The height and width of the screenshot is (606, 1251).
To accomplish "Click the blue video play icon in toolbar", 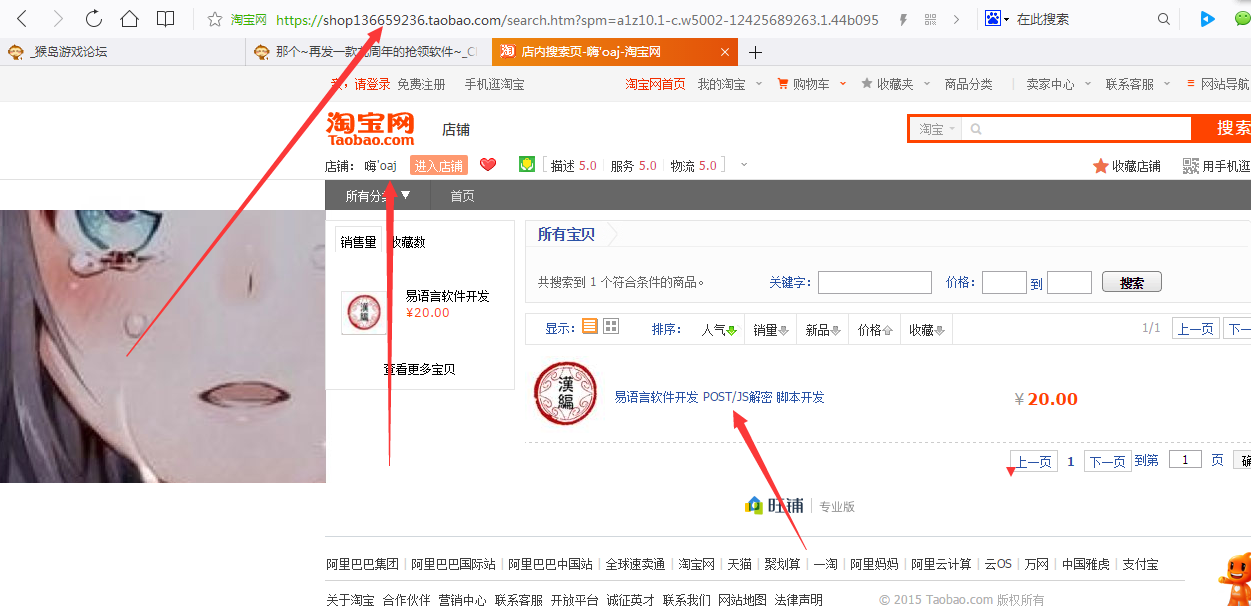I will [1207, 18].
